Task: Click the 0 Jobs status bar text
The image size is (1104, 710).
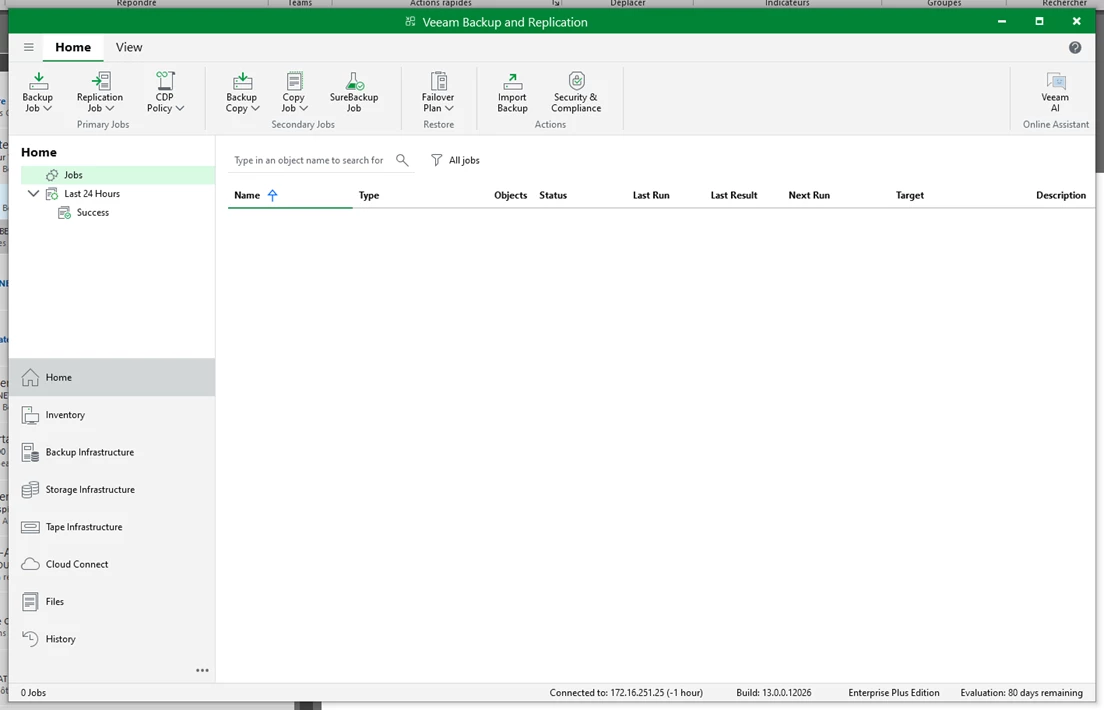Action: coord(33,693)
